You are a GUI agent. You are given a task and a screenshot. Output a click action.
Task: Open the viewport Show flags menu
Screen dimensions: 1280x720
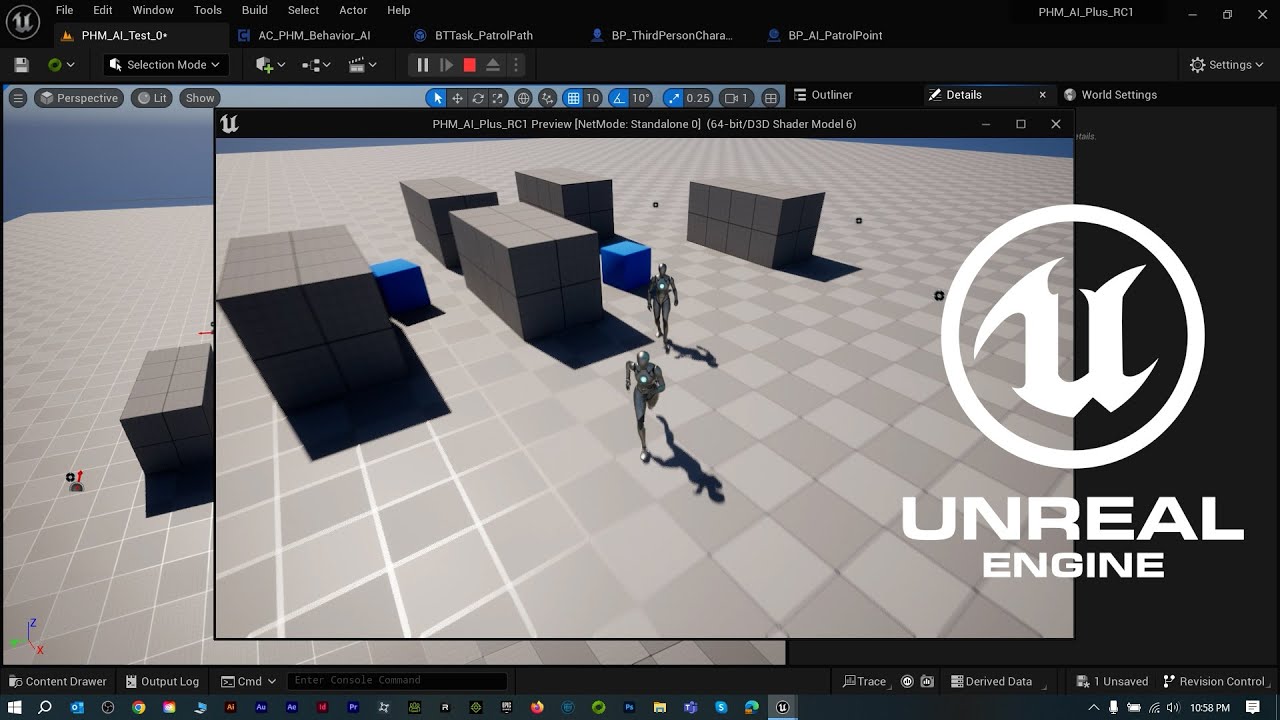click(x=200, y=98)
